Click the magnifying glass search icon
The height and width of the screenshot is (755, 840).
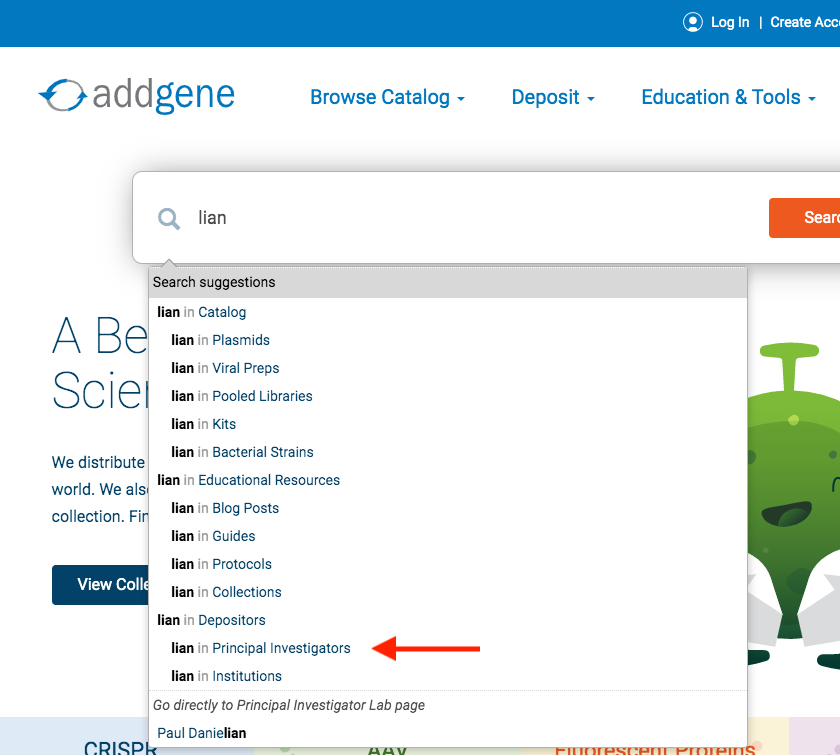point(169,219)
